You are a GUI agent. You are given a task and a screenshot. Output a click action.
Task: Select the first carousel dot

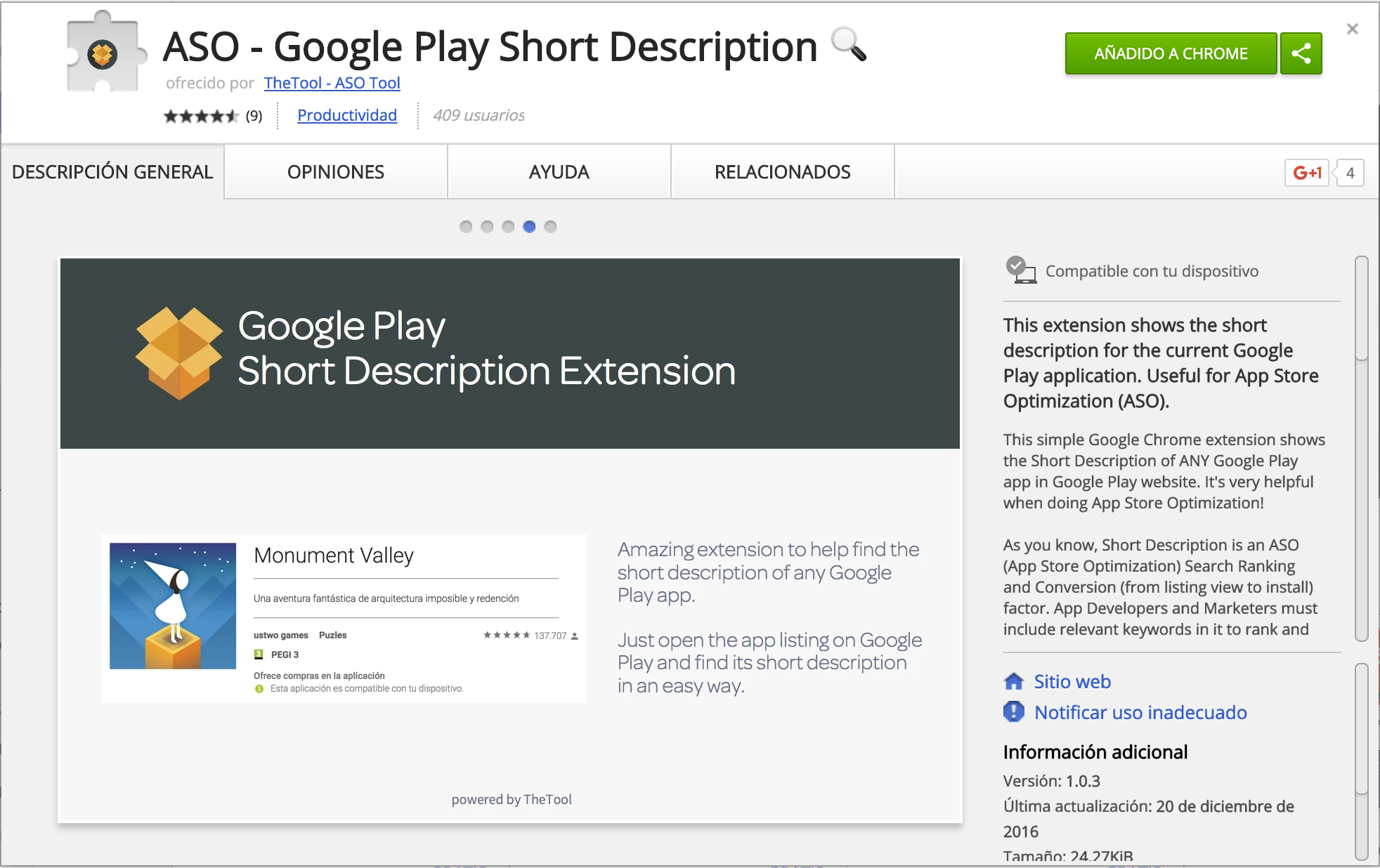coord(466,226)
